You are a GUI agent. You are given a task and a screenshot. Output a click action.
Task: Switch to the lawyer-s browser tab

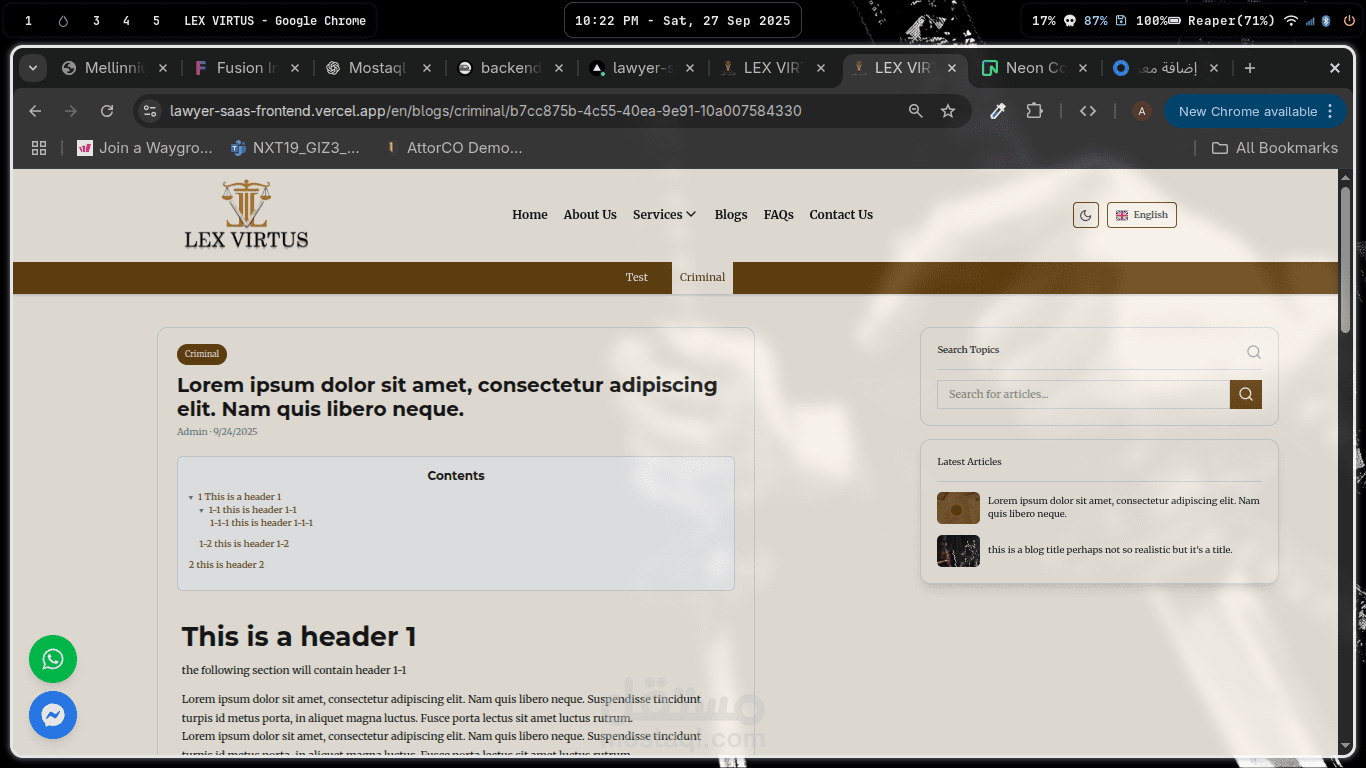(641, 68)
